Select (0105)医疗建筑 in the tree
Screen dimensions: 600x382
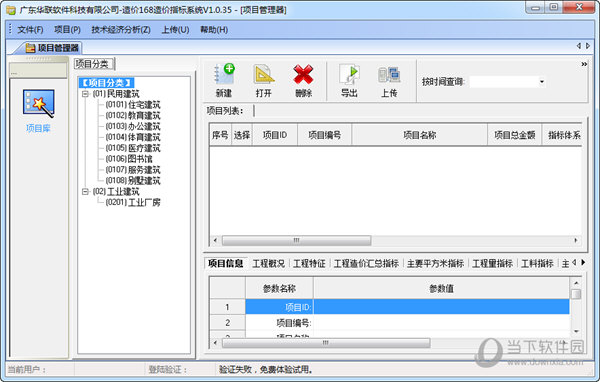[133, 148]
